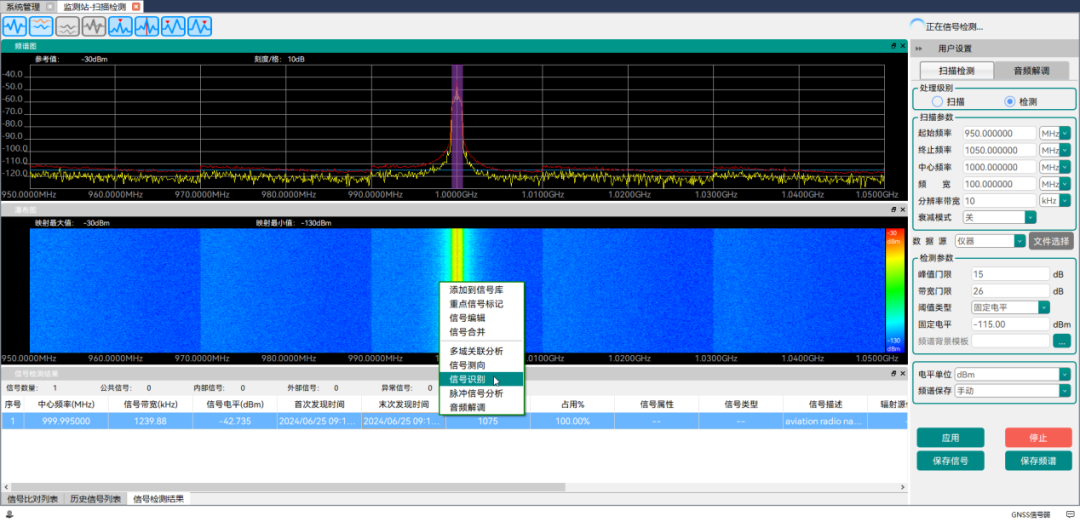Click the 带宽门限 input field
The height and width of the screenshot is (522, 1080).
point(1010,291)
